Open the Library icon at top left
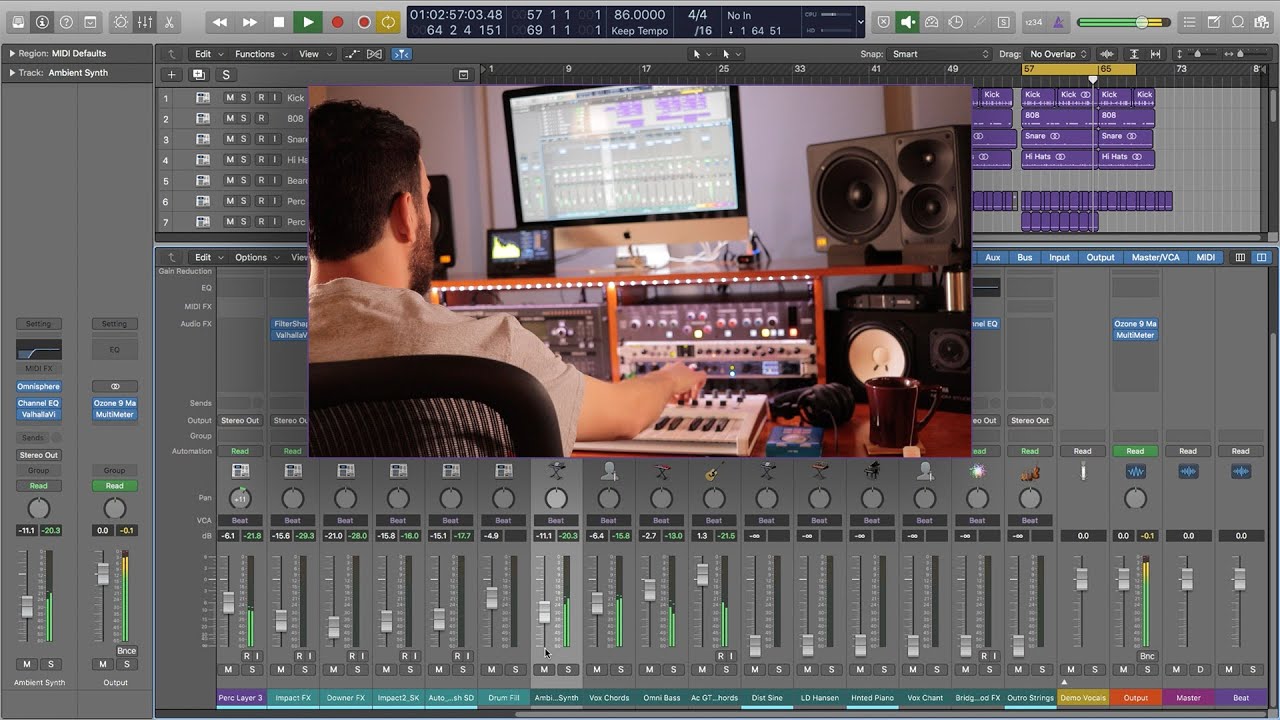The width and height of the screenshot is (1280, 720). (x=17, y=20)
